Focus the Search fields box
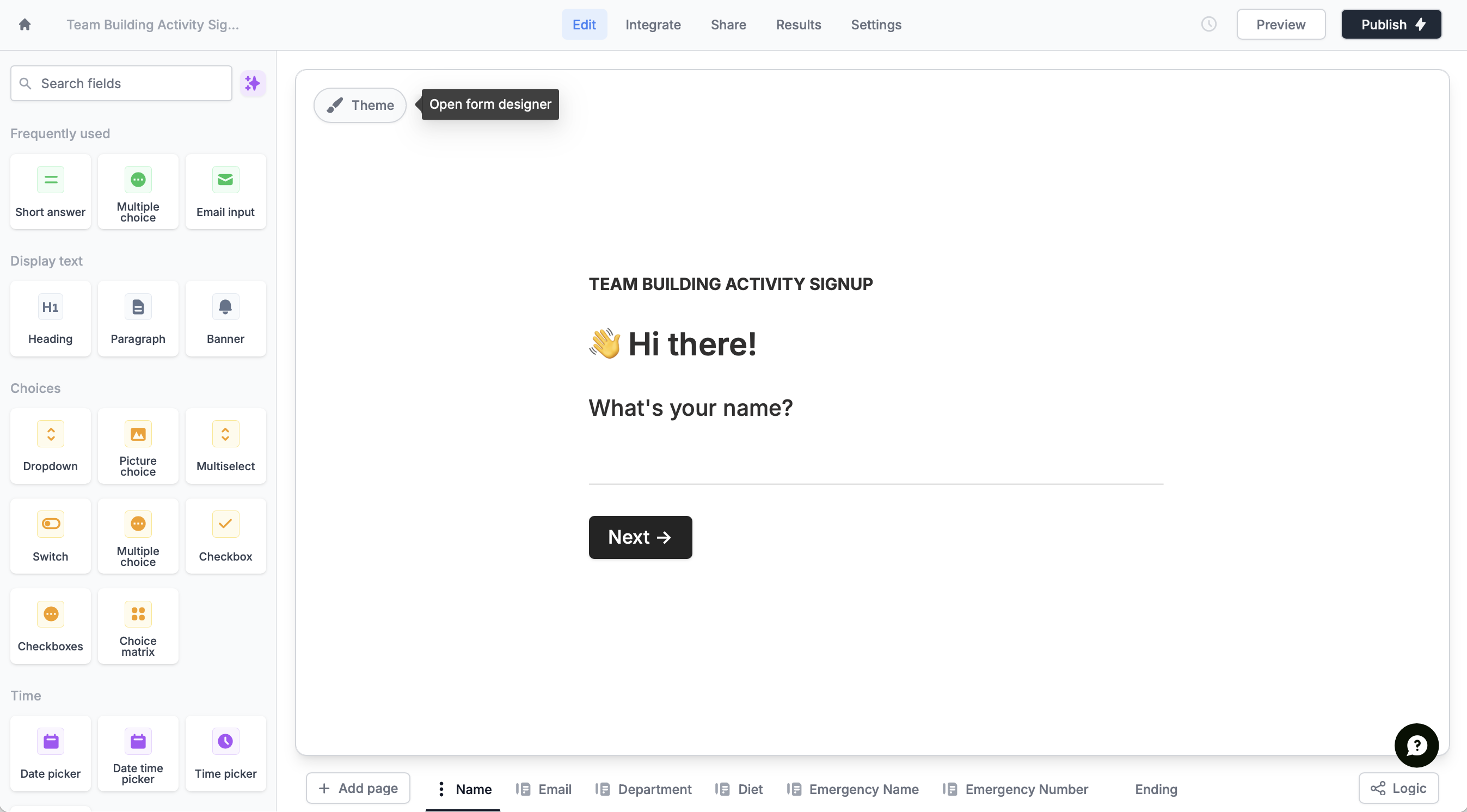1467x812 pixels. coord(121,84)
